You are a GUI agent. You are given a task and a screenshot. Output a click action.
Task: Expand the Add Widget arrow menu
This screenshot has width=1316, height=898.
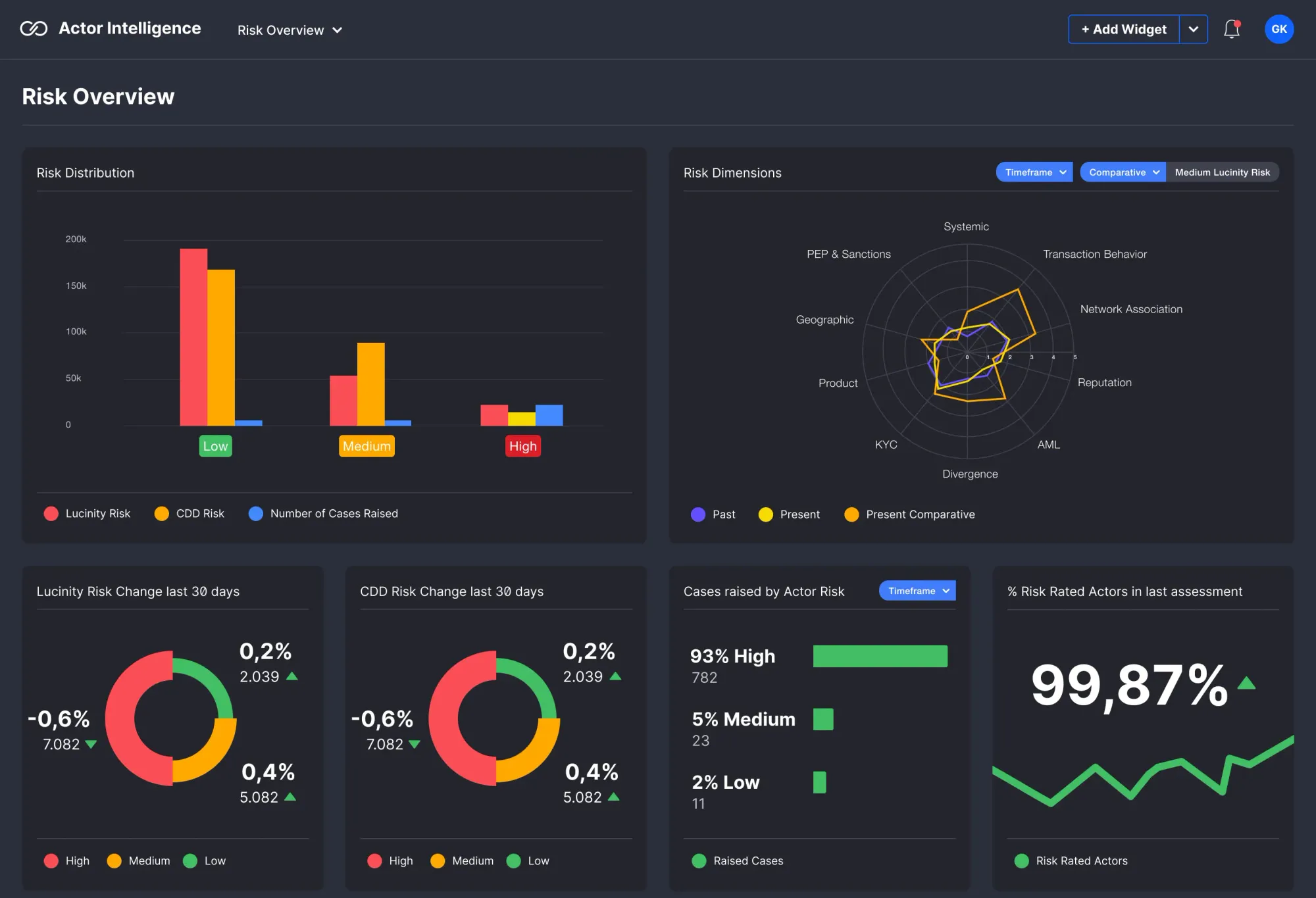[1193, 30]
